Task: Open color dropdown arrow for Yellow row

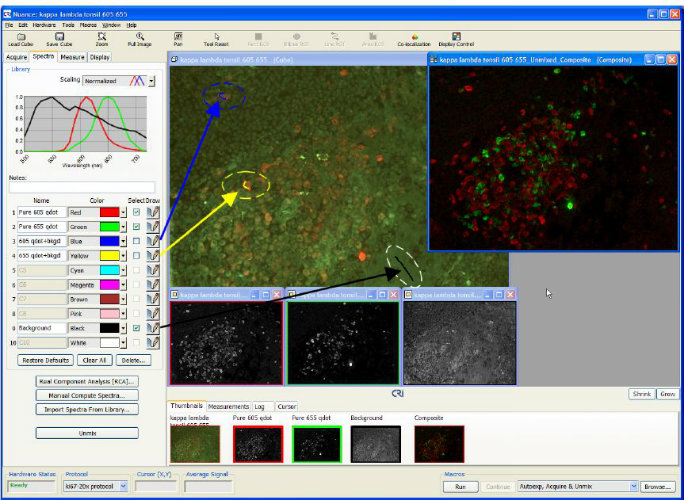Action: [x=123, y=256]
